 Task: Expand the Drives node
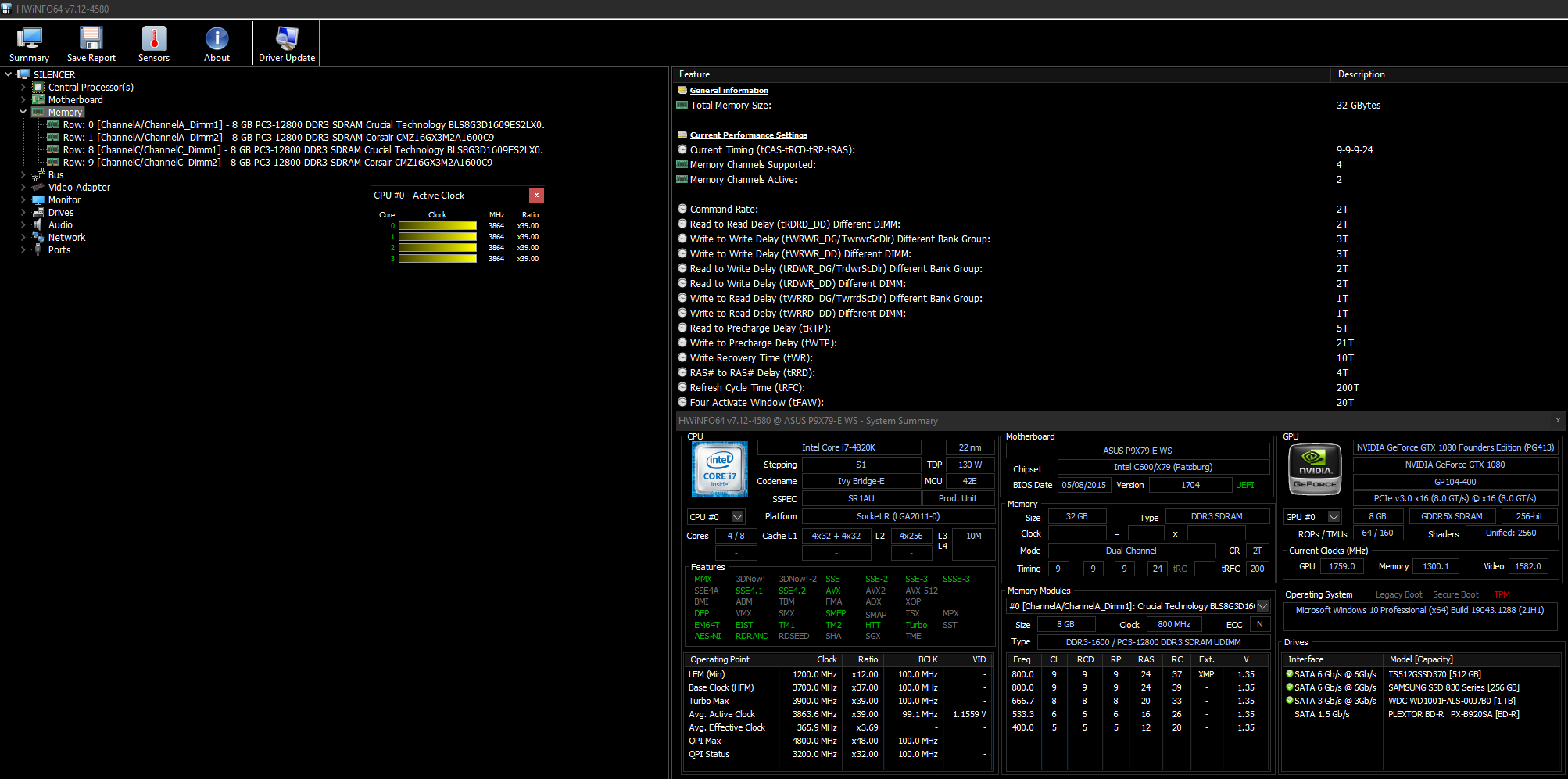point(23,213)
